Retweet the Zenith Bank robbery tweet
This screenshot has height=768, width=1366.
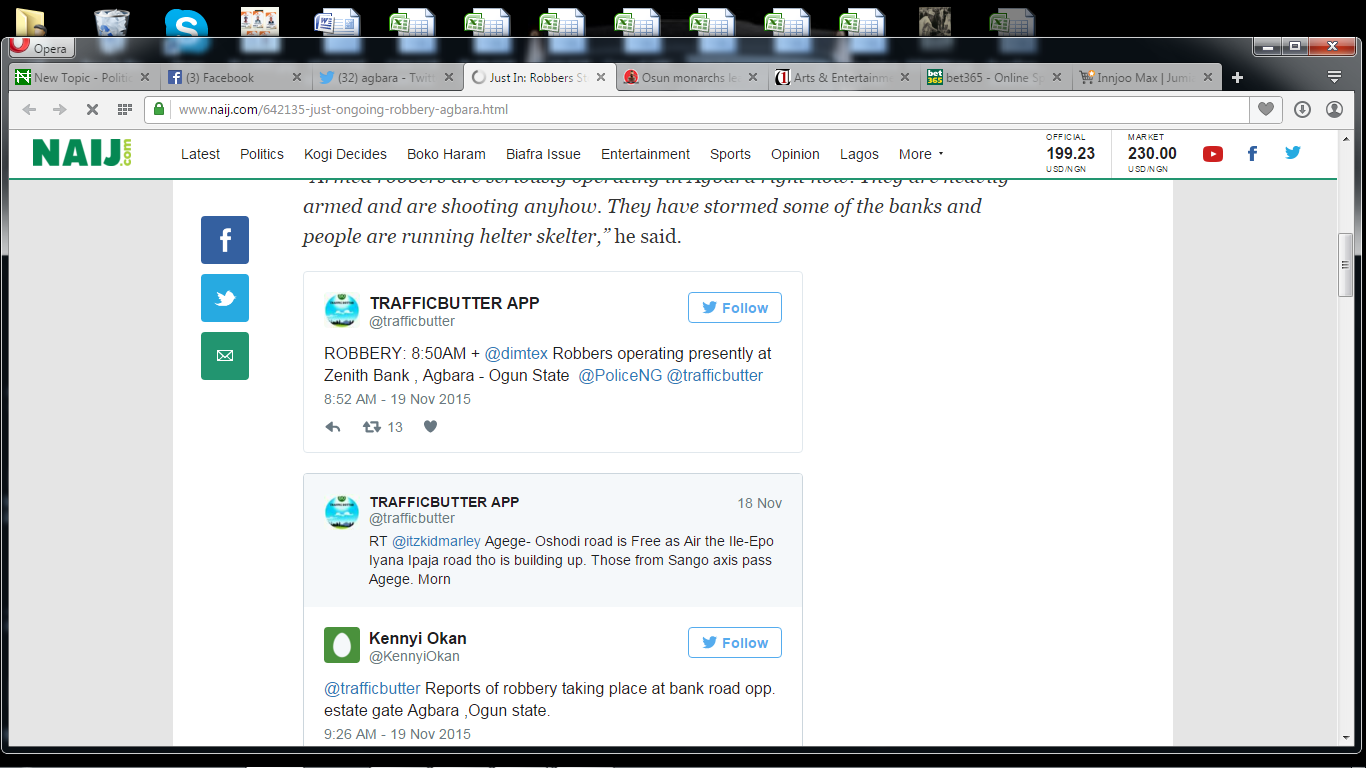(372, 427)
